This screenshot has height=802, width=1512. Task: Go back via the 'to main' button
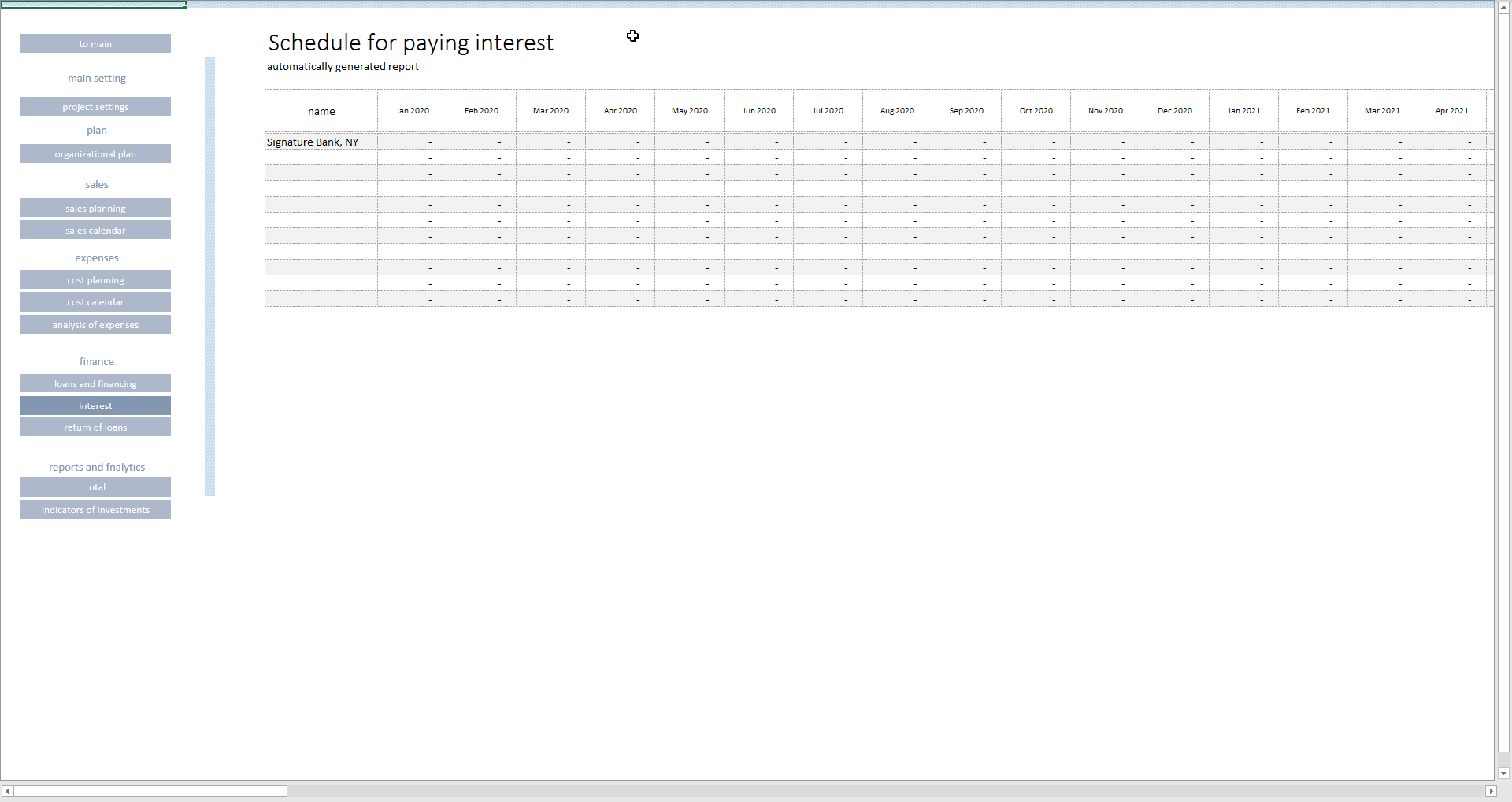click(x=95, y=43)
